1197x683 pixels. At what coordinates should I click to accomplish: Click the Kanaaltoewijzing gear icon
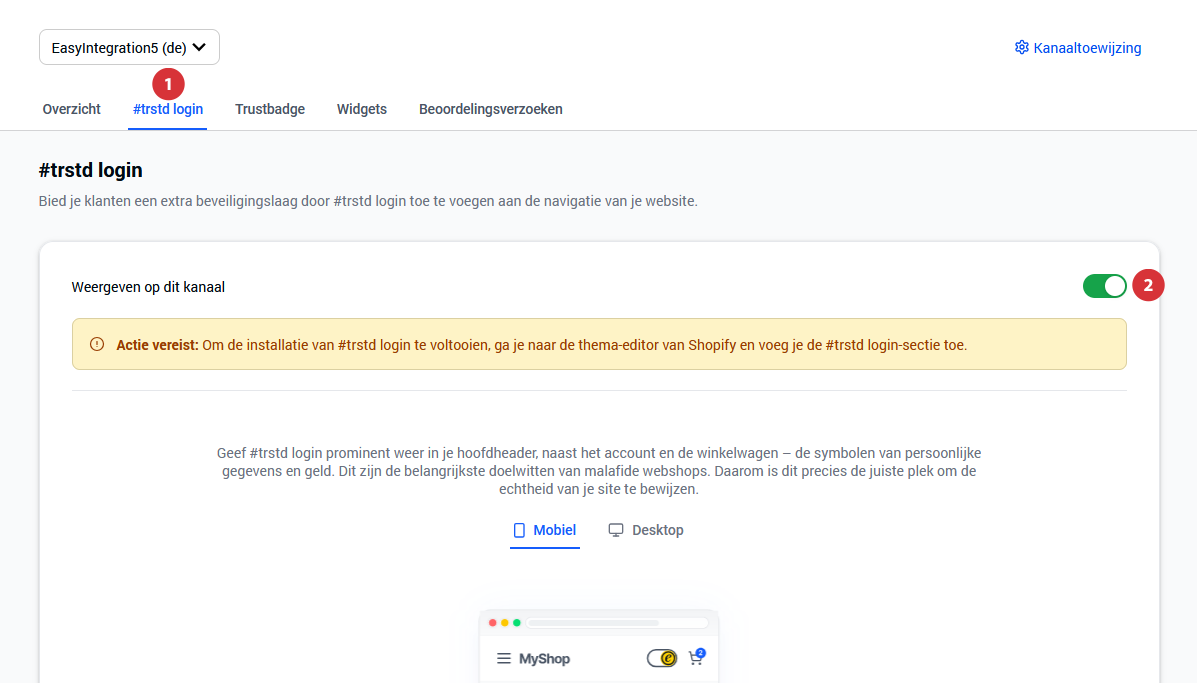coord(1021,47)
